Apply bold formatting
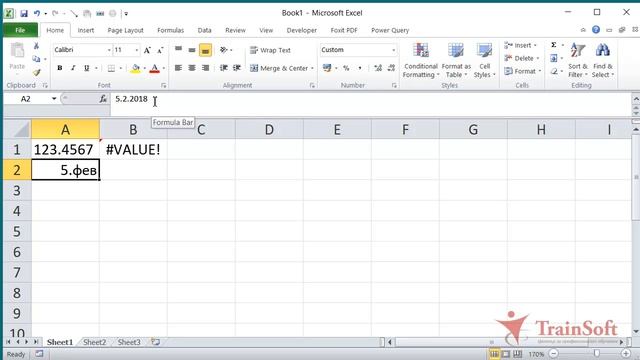This screenshot has height=360, width=640. point(60,68)
